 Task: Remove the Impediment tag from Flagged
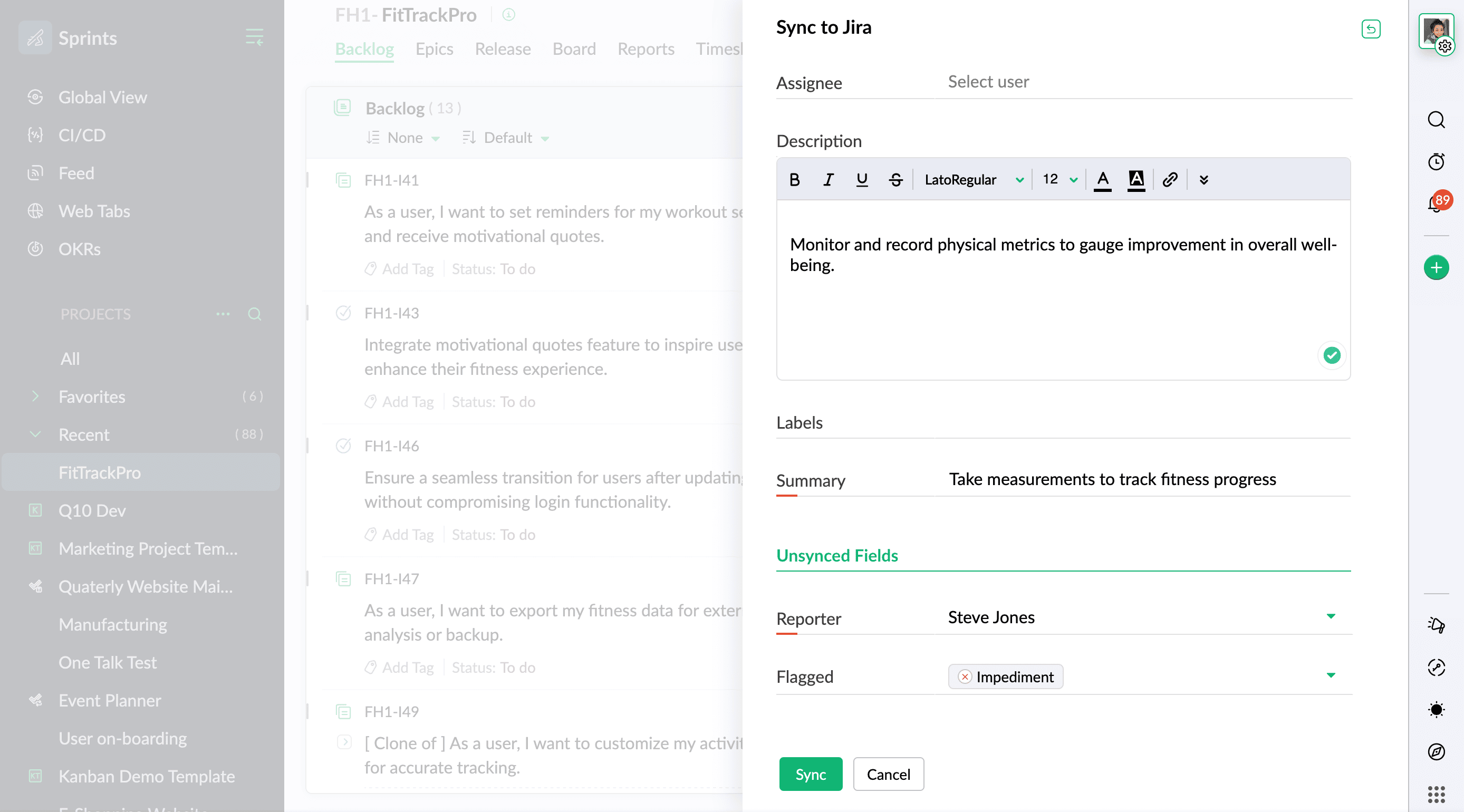click(965, 677)
